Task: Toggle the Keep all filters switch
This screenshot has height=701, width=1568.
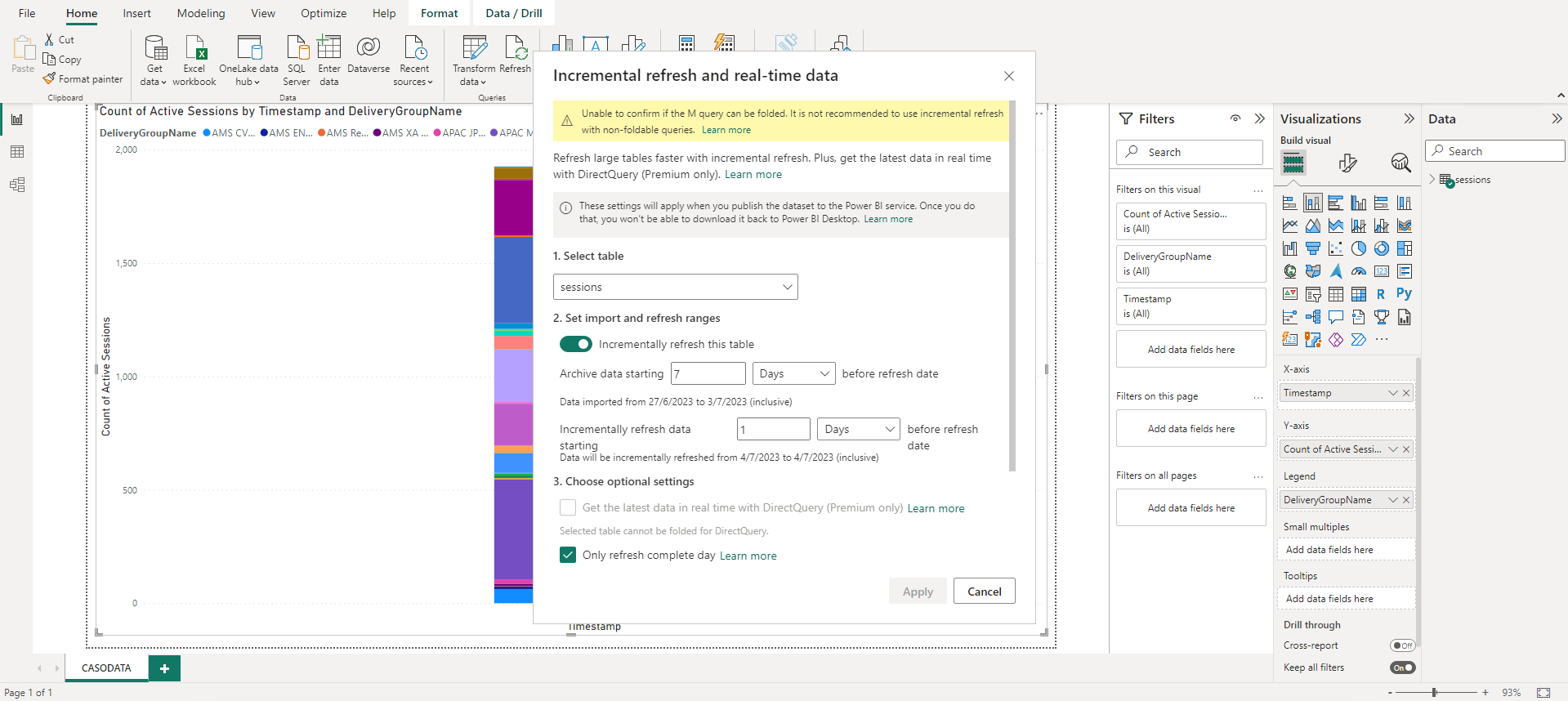Action: (x=1402, y=668)
